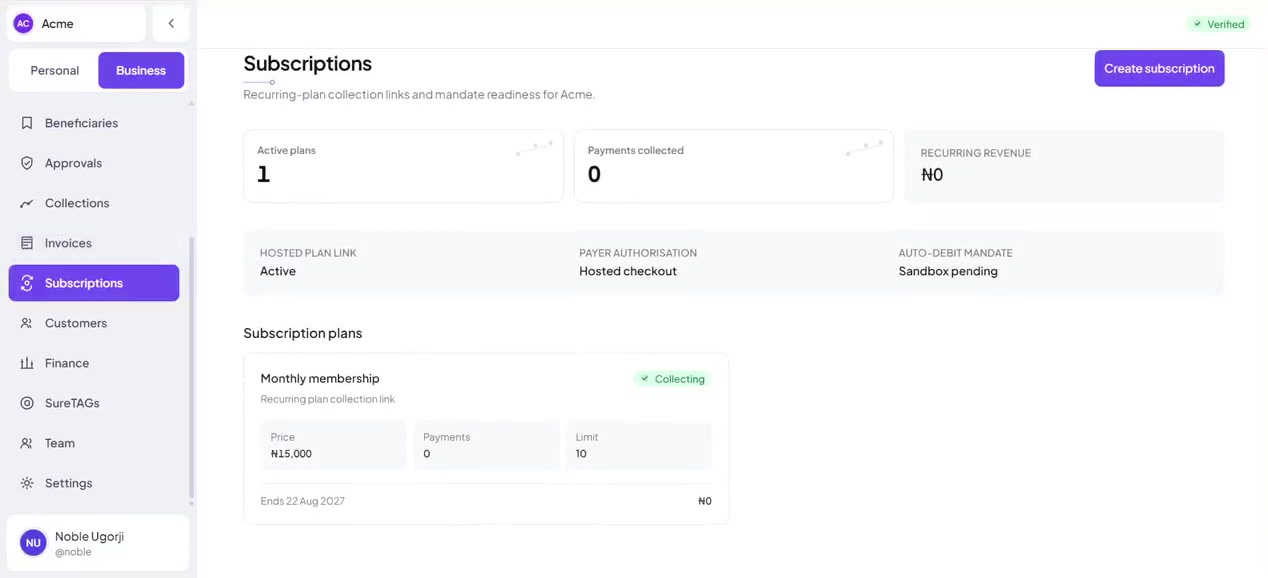
Task: Click the Verified checkmark icon
Action: tap(1198, 24)
